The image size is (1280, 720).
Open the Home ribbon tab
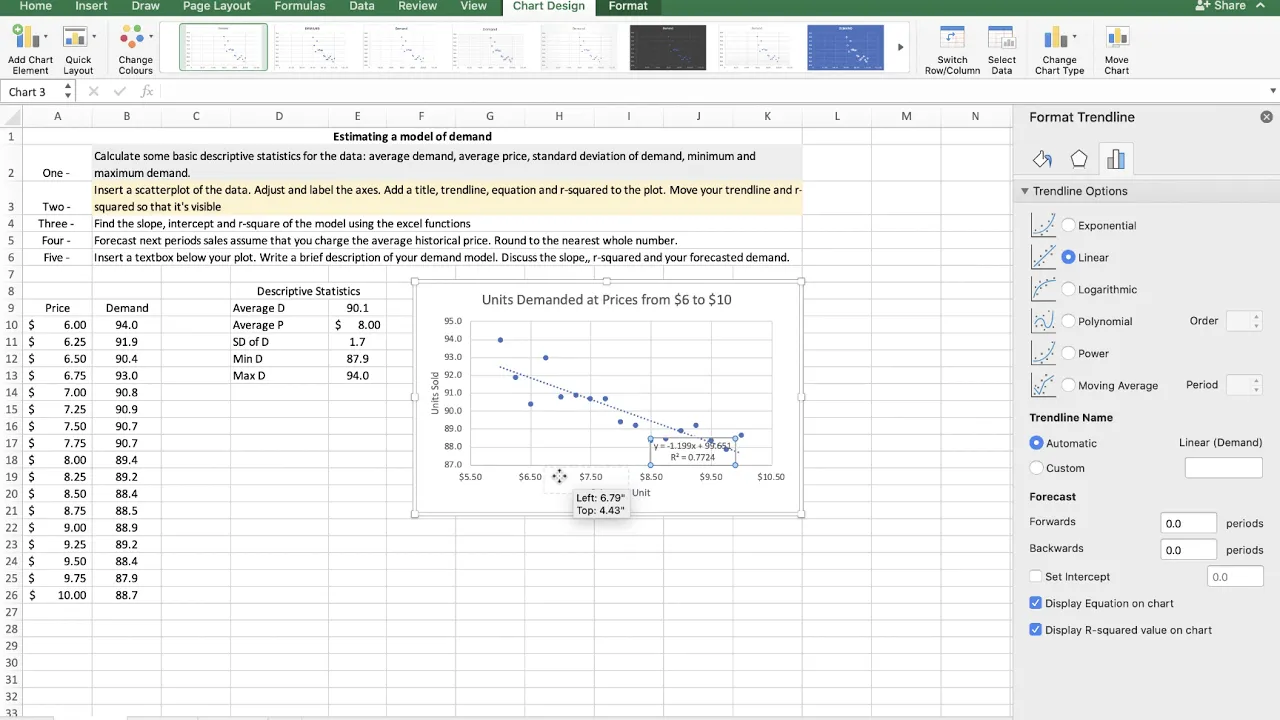[x=36, y=6]
